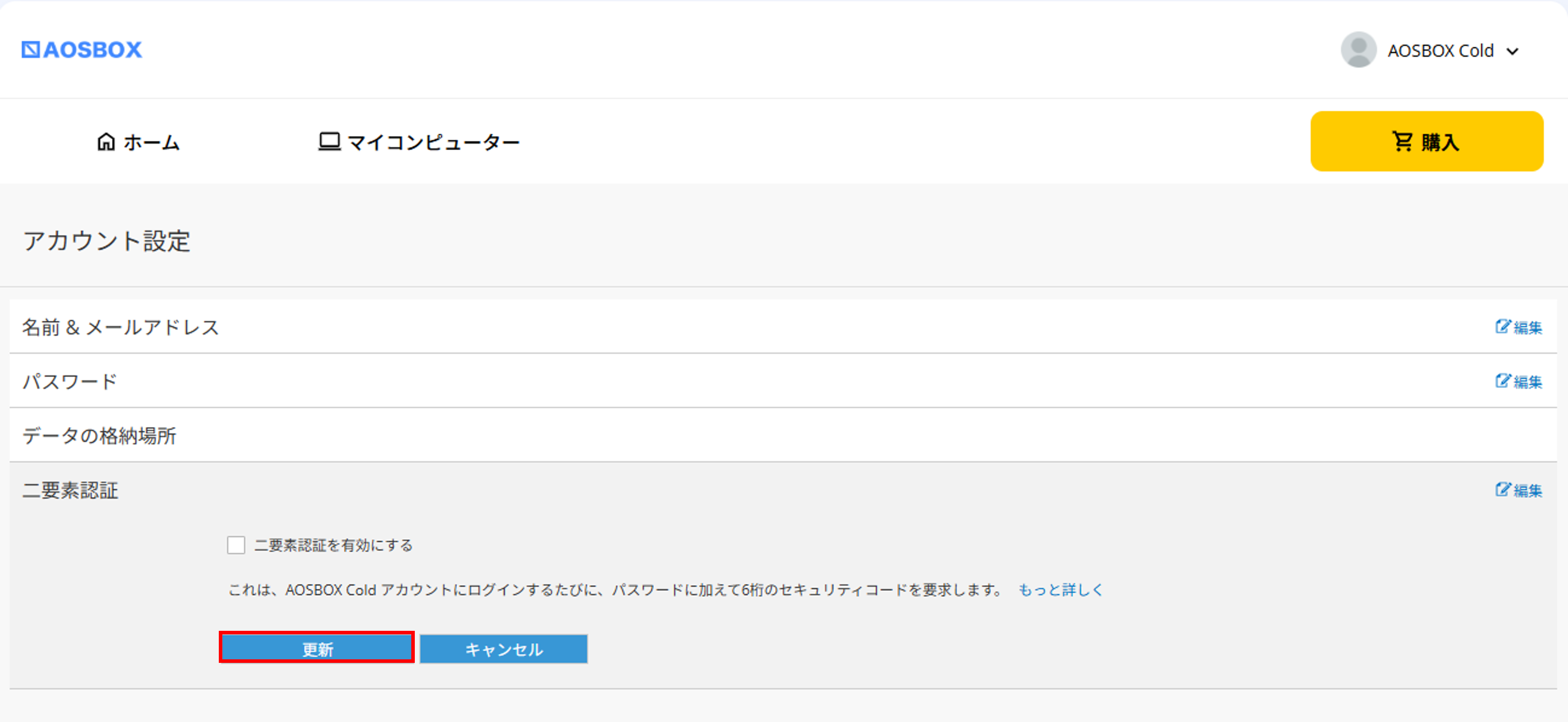Click the home icon in navigation

coord(106,142)
